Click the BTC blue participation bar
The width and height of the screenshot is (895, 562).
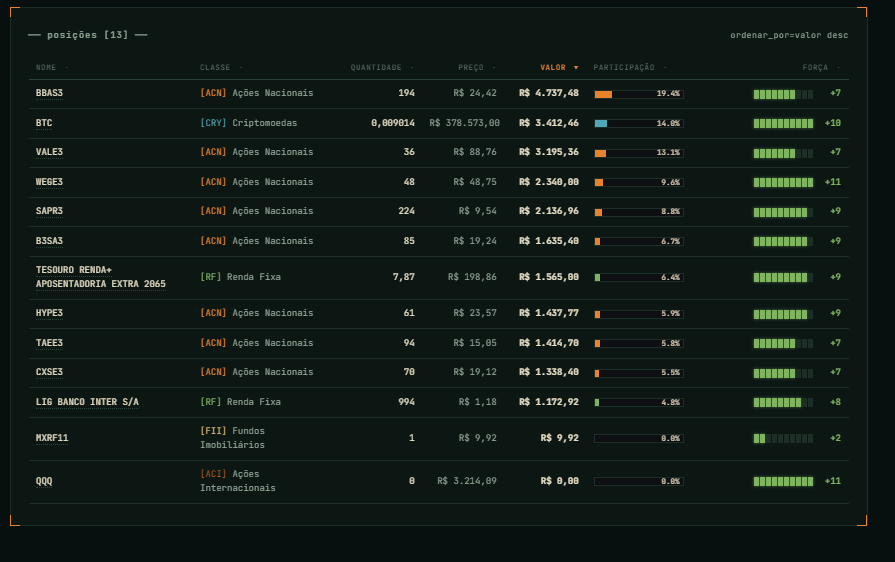click(638, 123)
